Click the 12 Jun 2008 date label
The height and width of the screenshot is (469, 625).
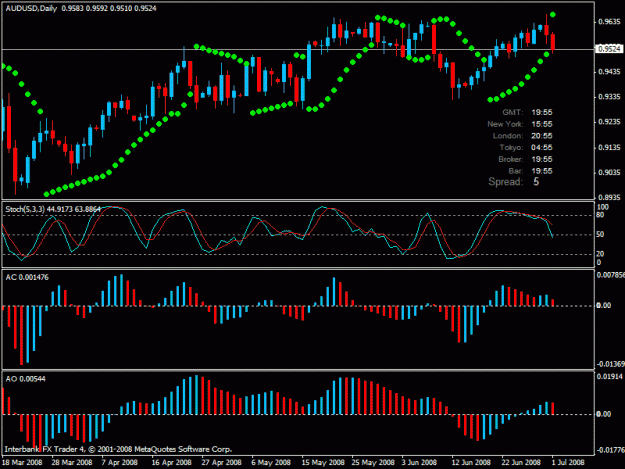[471, 462]
